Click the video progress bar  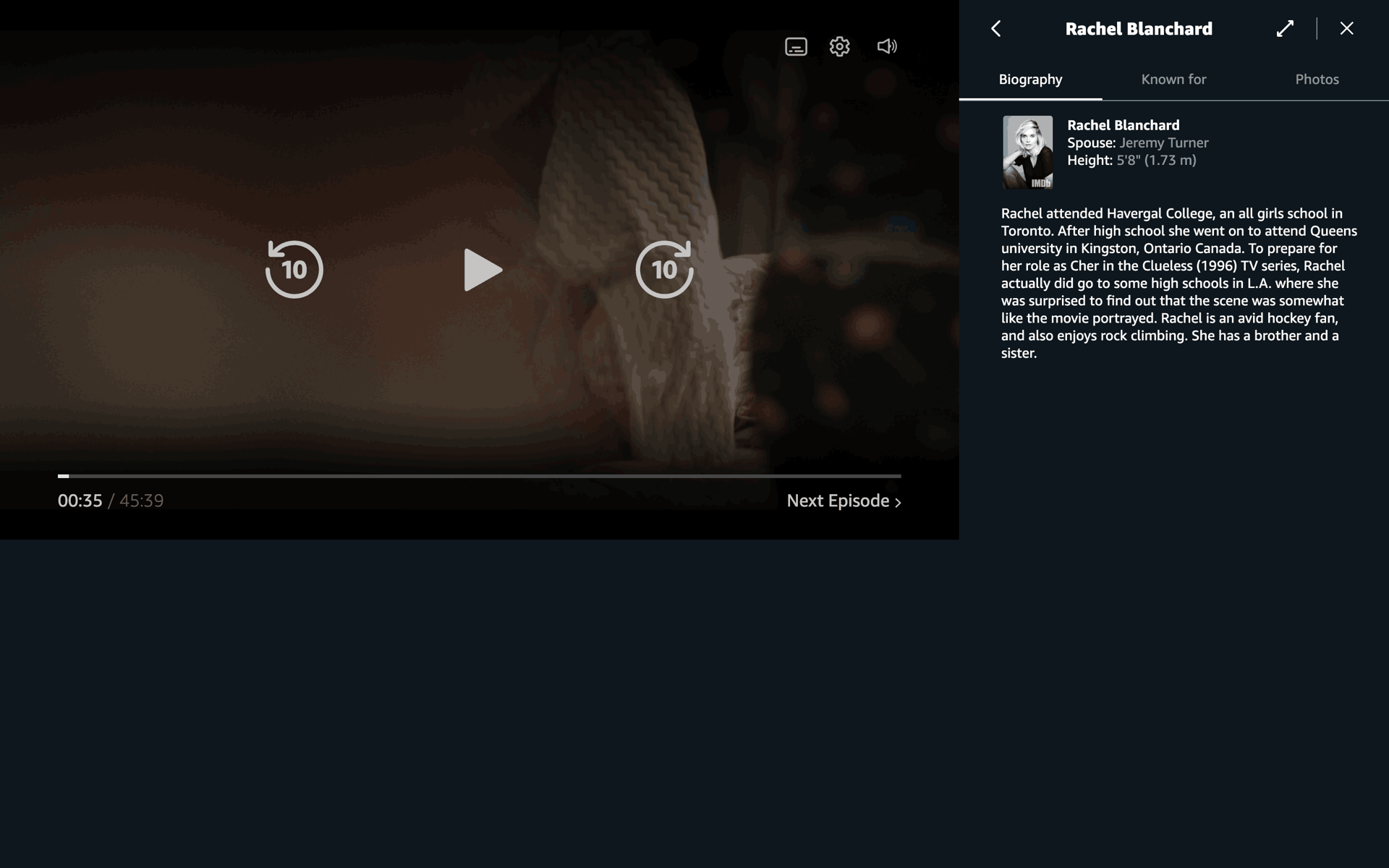click(x=479, y=476)
